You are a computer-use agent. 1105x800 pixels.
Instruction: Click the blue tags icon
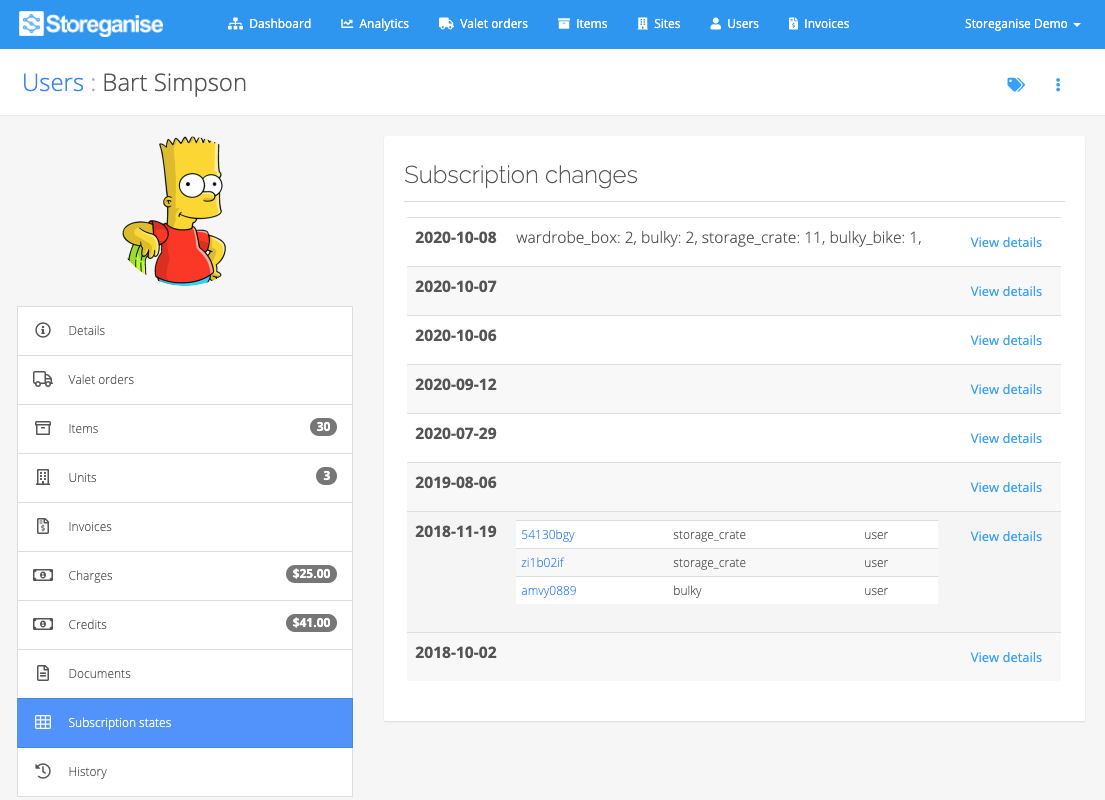(x=1016, y=85)
